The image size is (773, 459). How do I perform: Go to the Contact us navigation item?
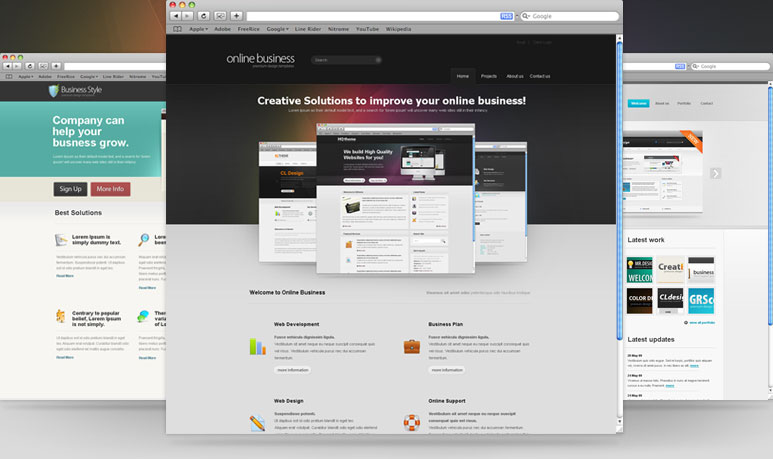pyautogui.click(x=540, y=76)
